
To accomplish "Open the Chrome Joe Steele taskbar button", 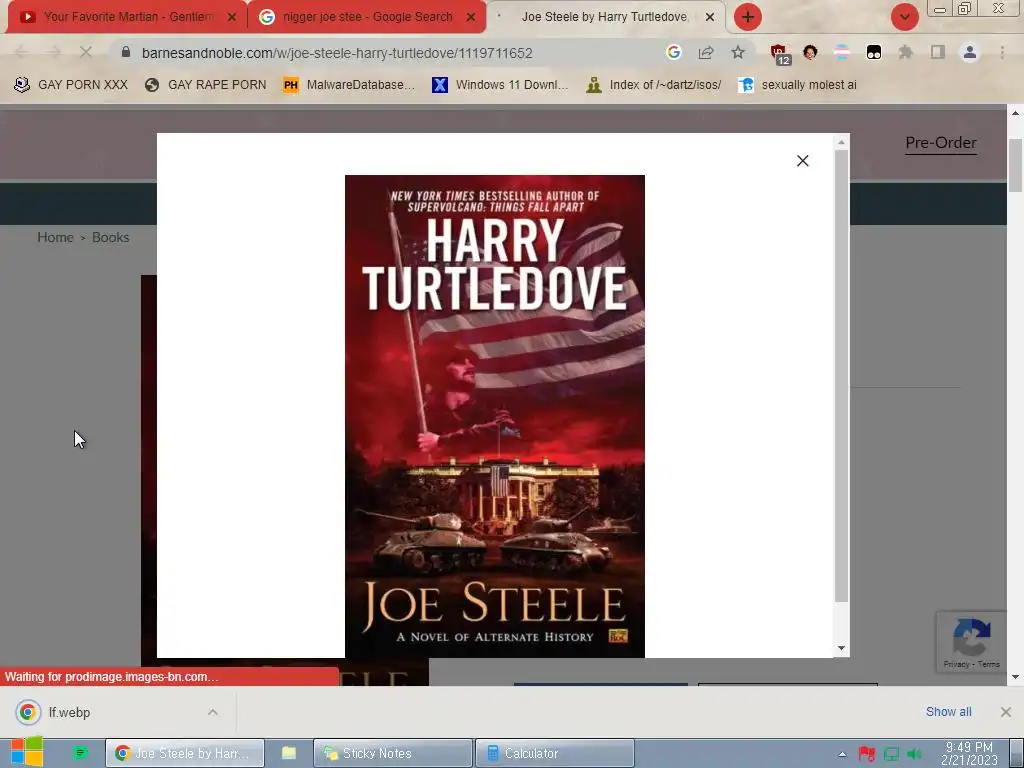I will pyautogui.click(x=185, y=753).
